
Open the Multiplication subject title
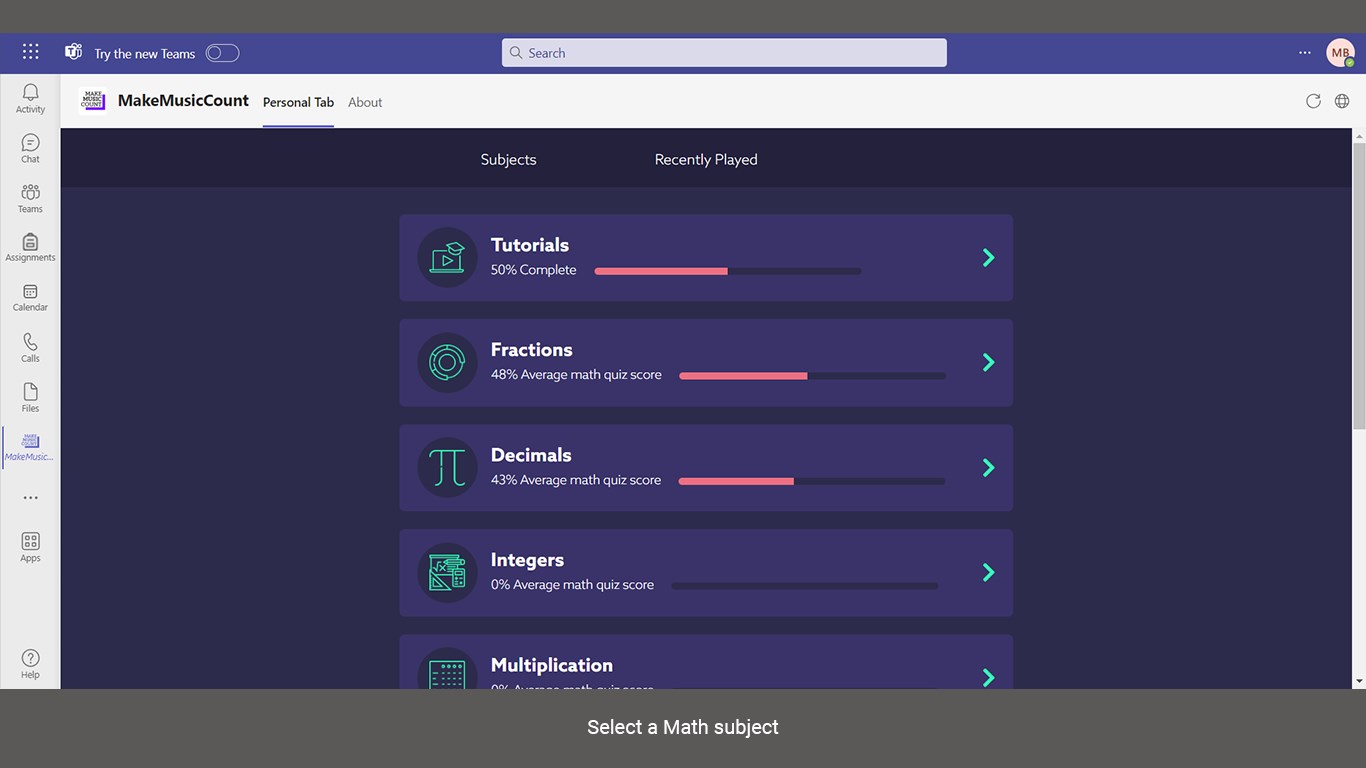pyautogui.click(x=552, y=665)
